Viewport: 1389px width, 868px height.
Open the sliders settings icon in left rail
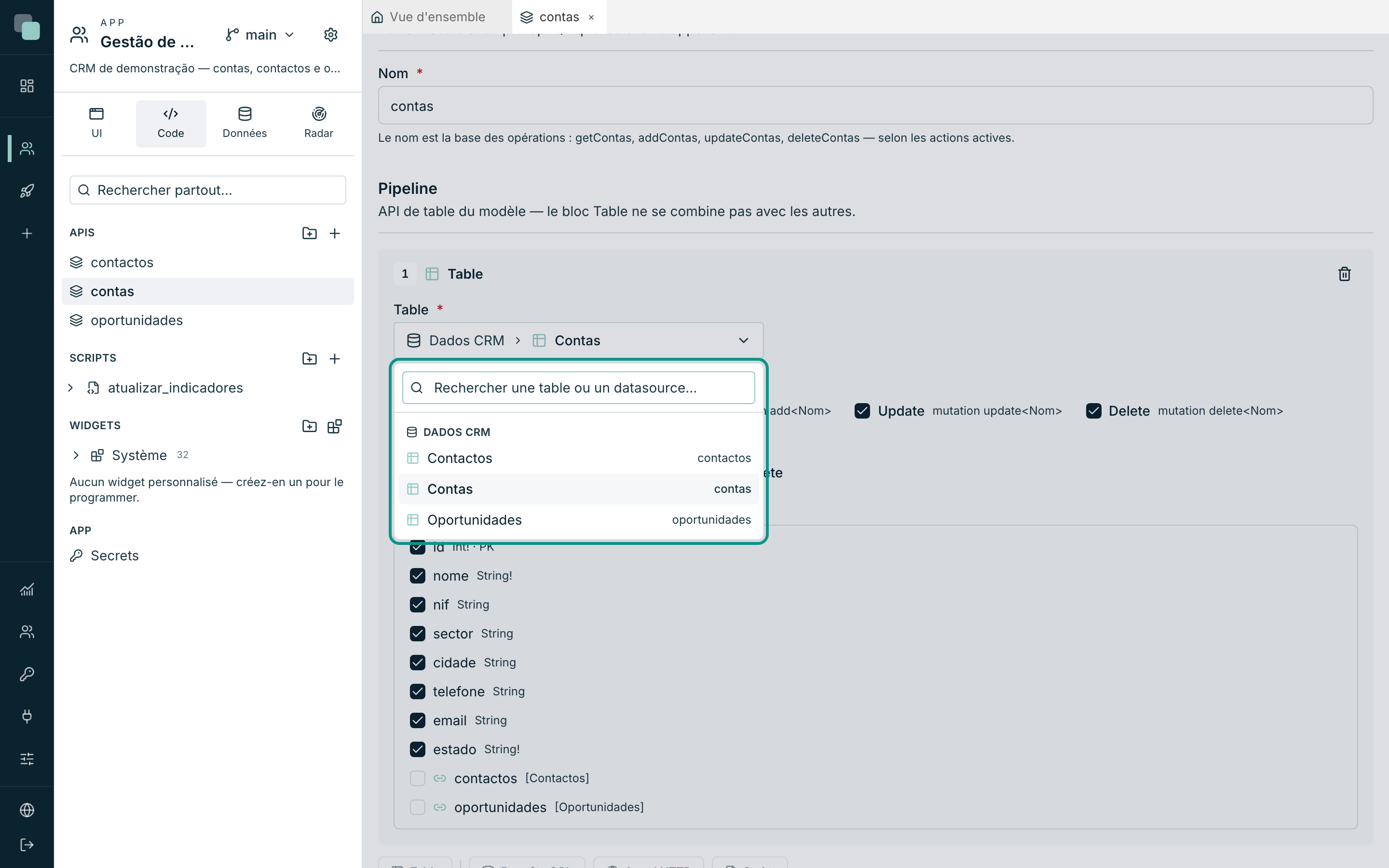27,759
